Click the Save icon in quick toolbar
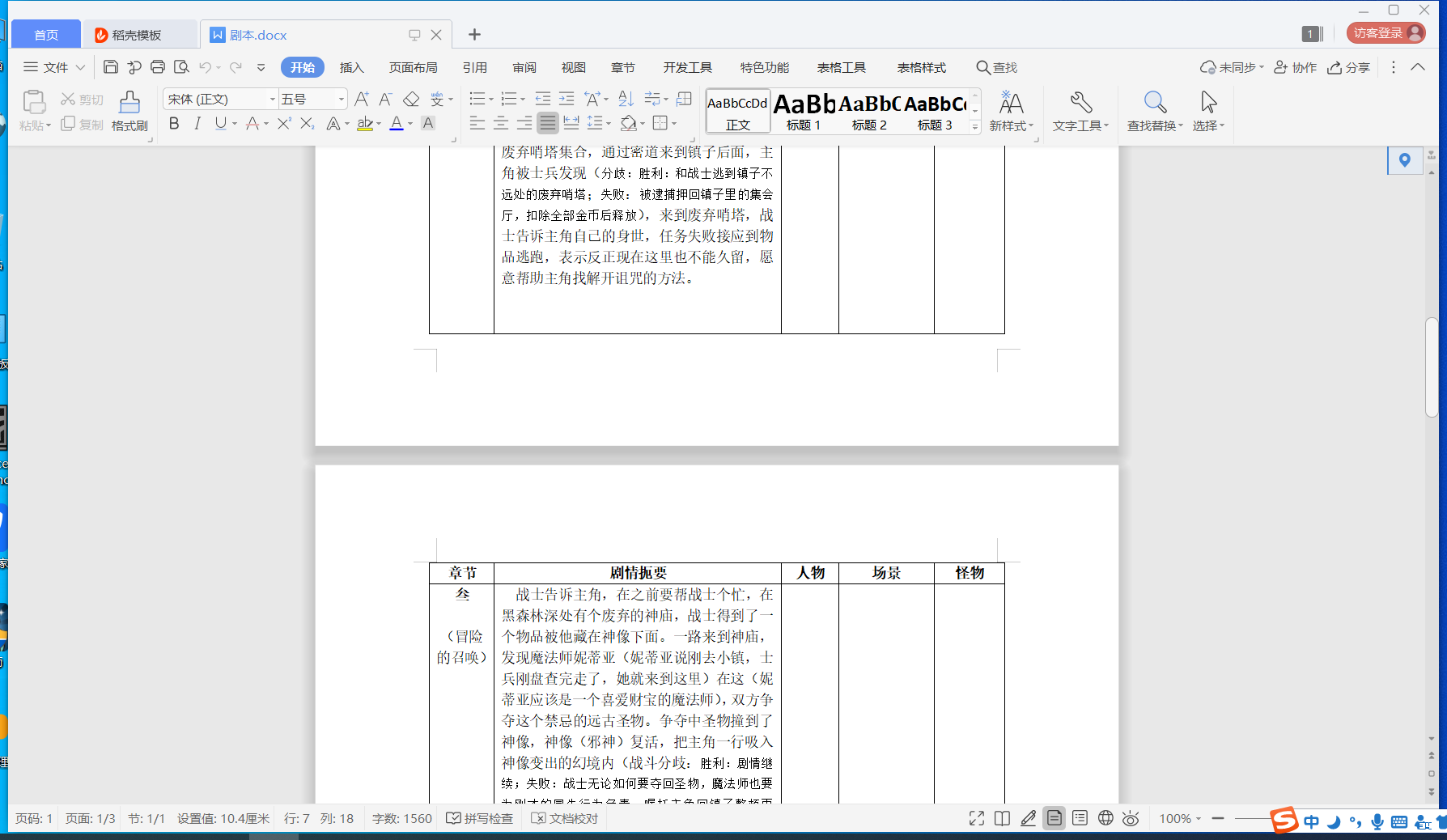 click(111, 67)
